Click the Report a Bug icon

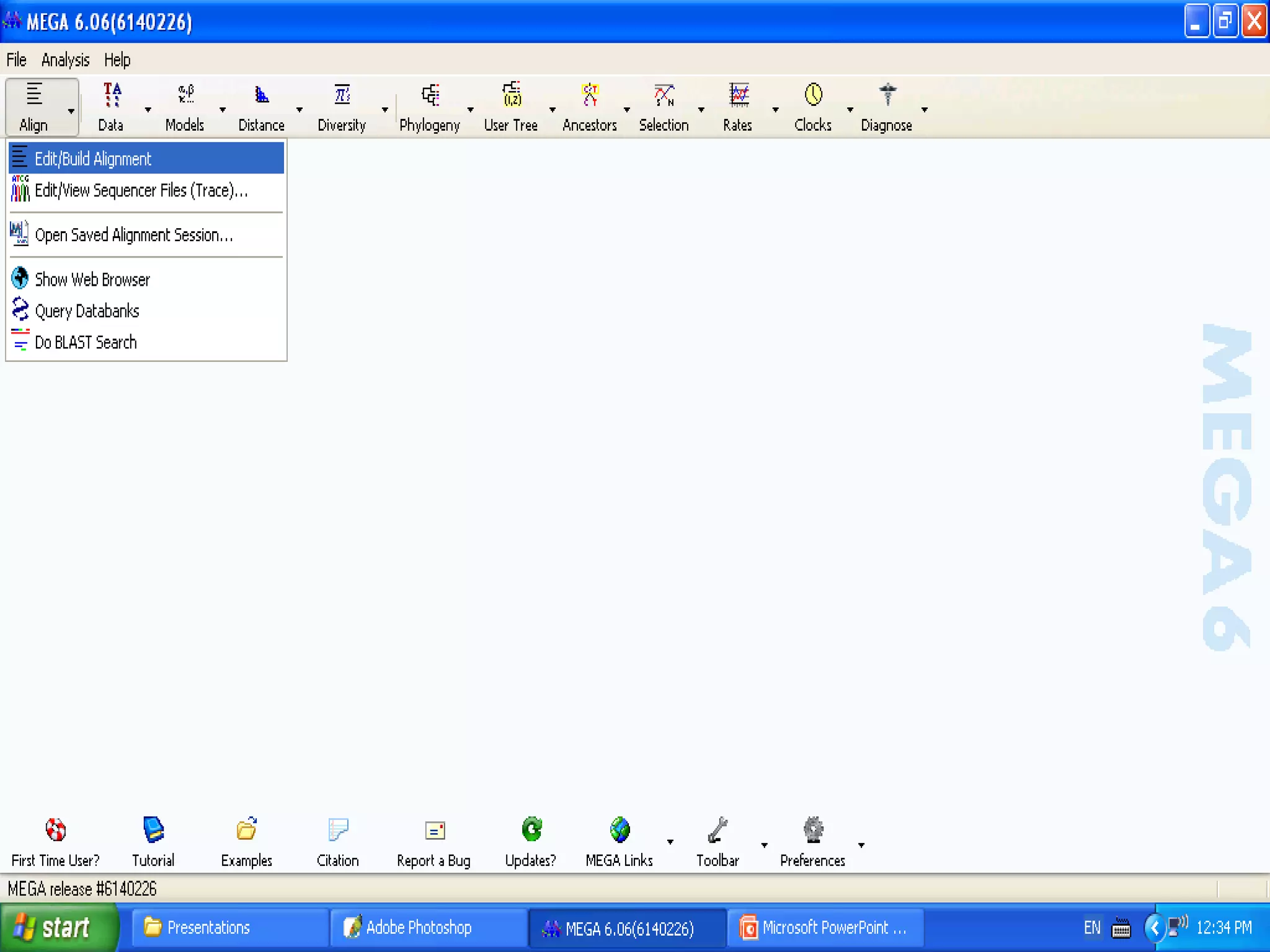coord(434,830)
